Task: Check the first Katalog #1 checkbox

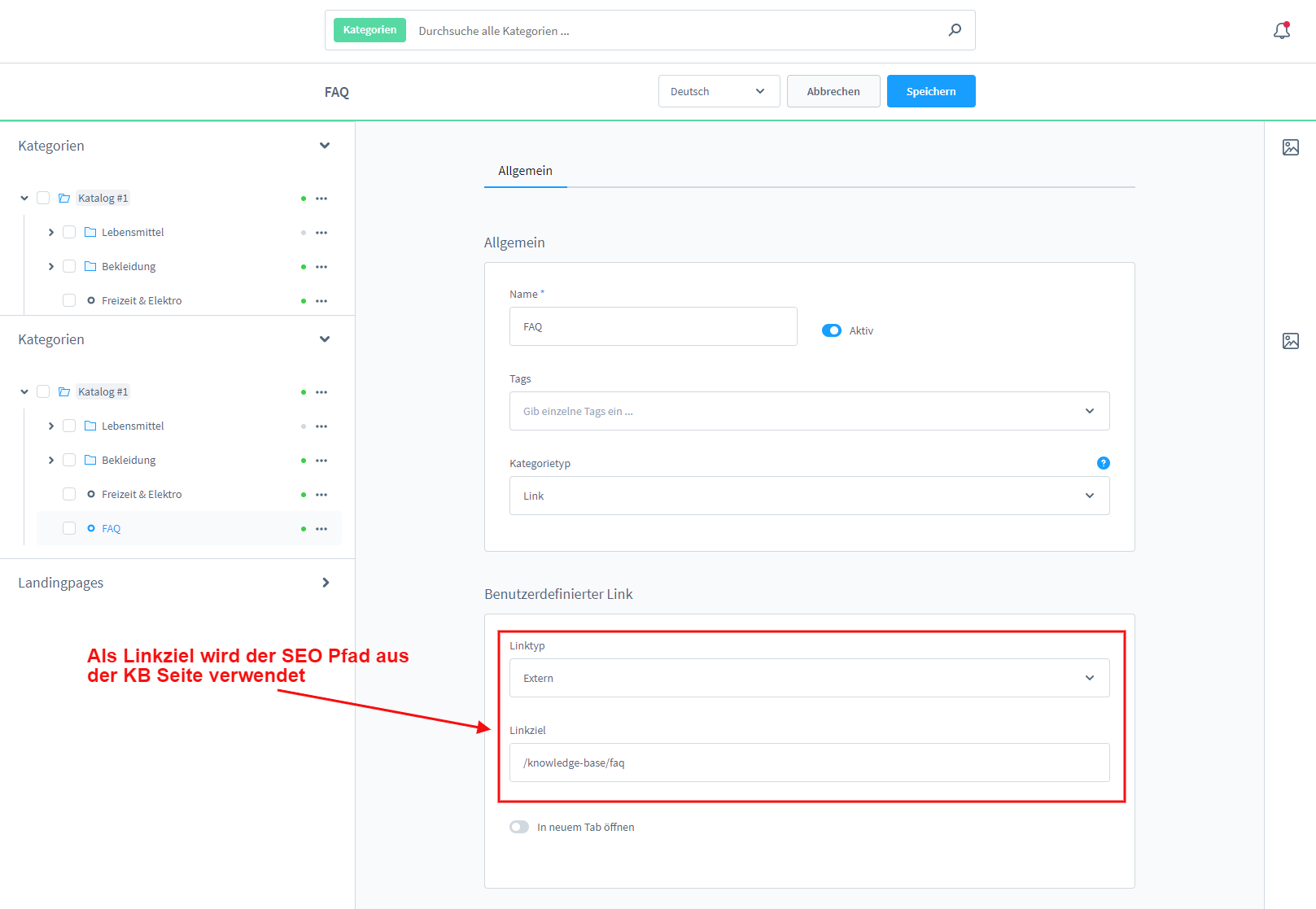Action: pyautogui.click(x=43, y=198)
